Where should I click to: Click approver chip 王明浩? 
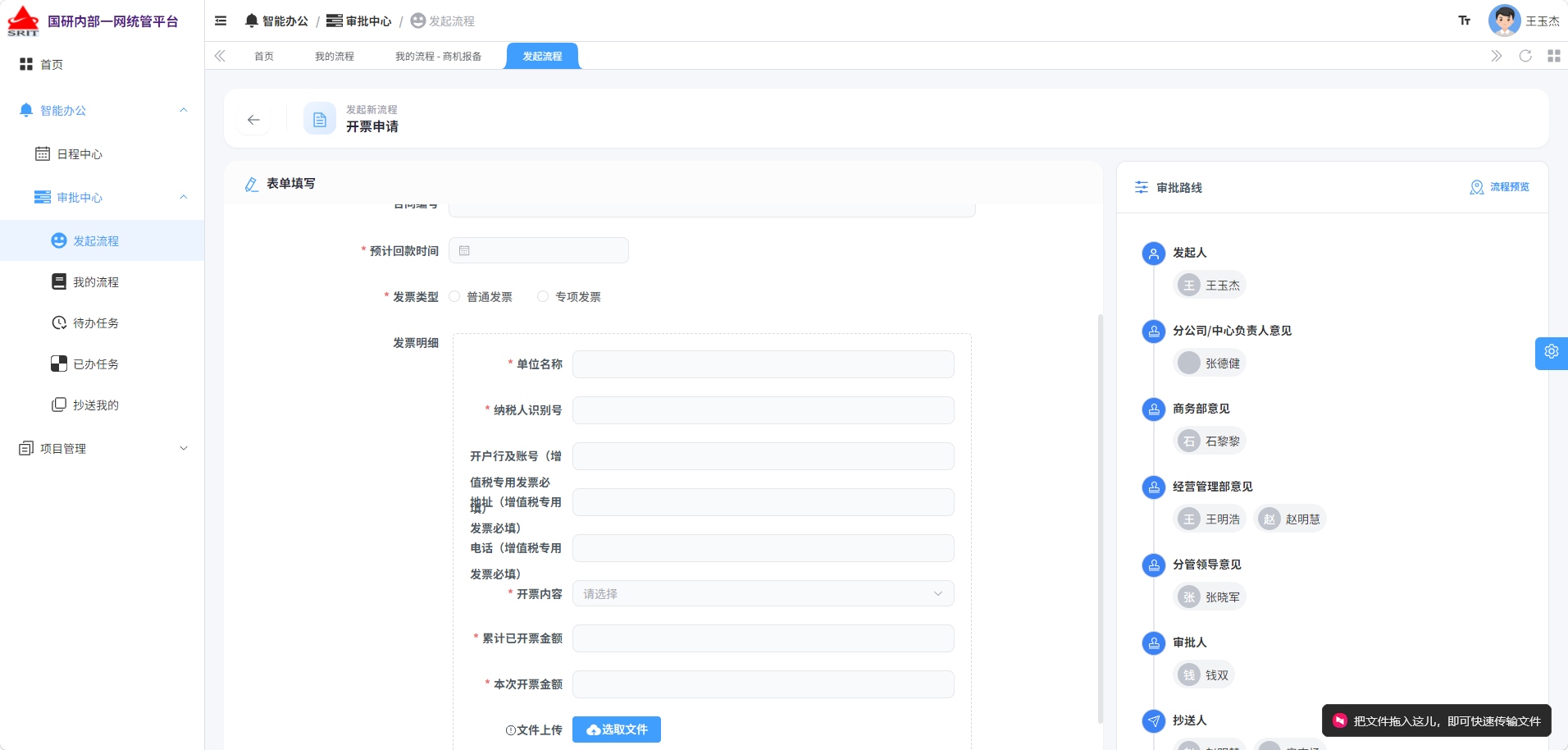tap(1210, 519)
